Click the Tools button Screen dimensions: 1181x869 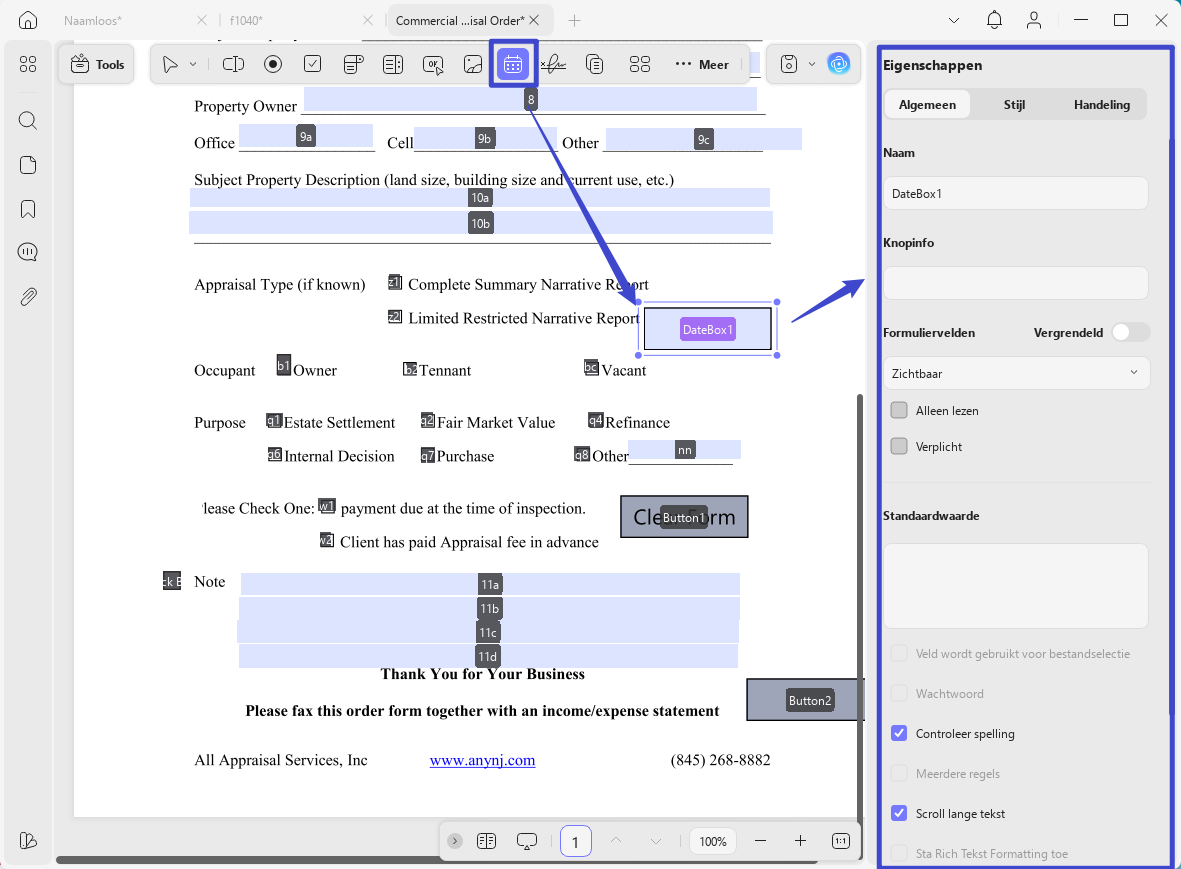(x=97, y=65)
